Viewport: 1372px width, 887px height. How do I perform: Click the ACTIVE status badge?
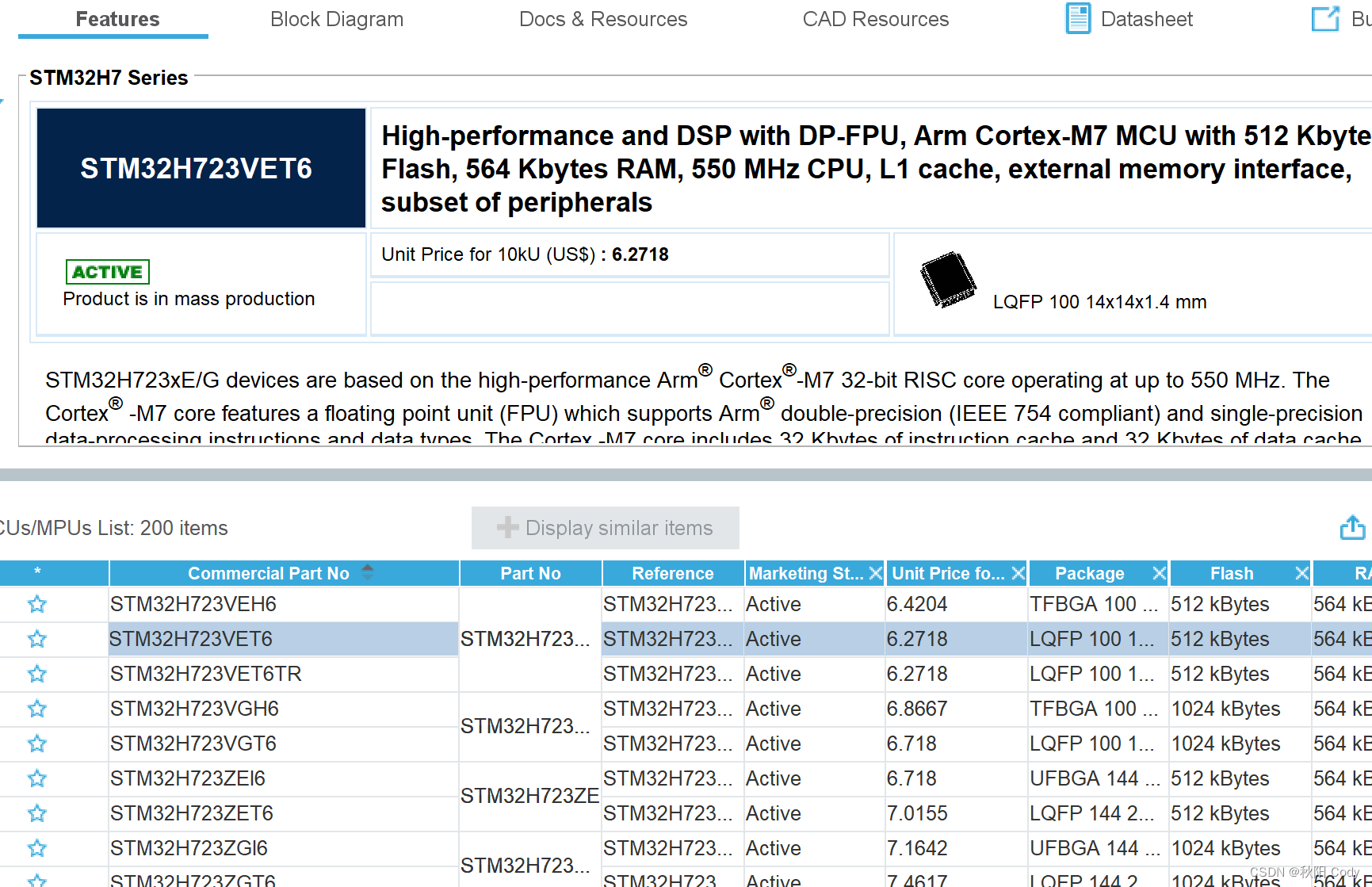[107, 271]
